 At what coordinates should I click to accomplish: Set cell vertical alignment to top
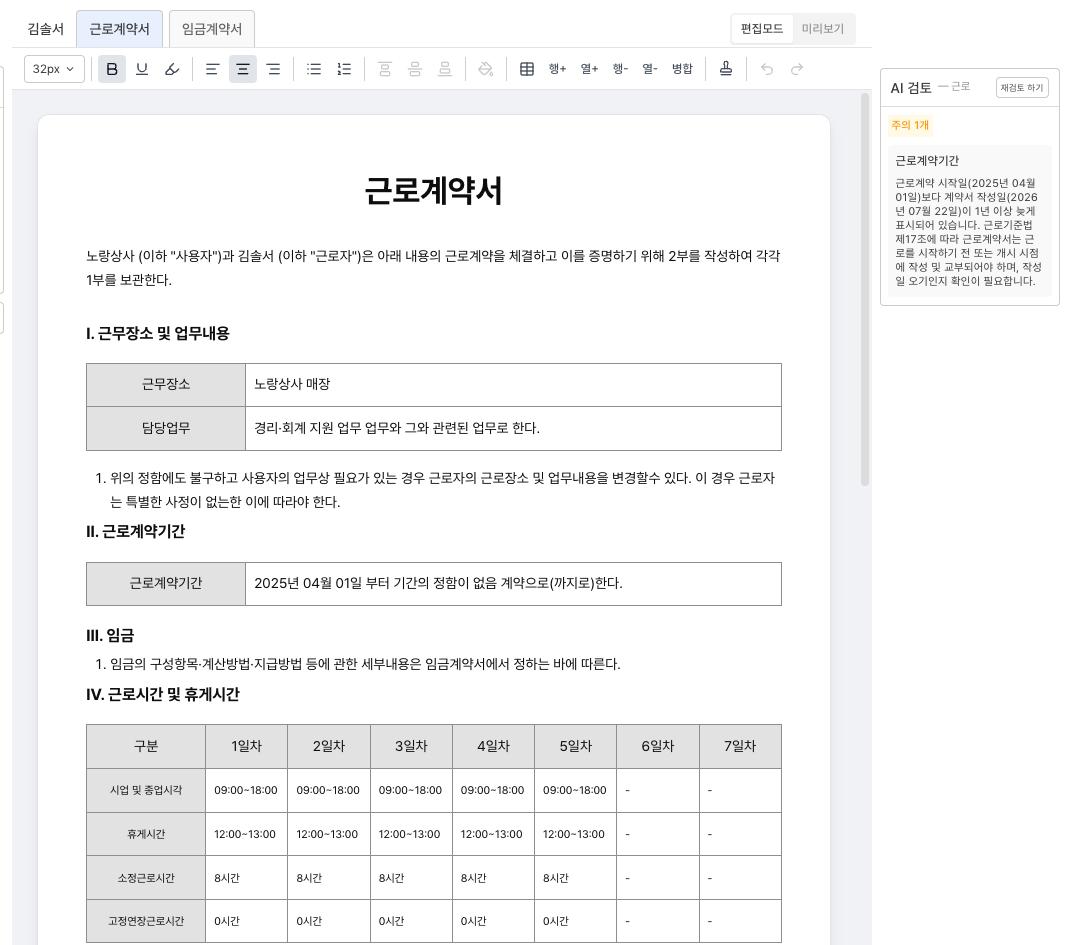pos(385,69)
